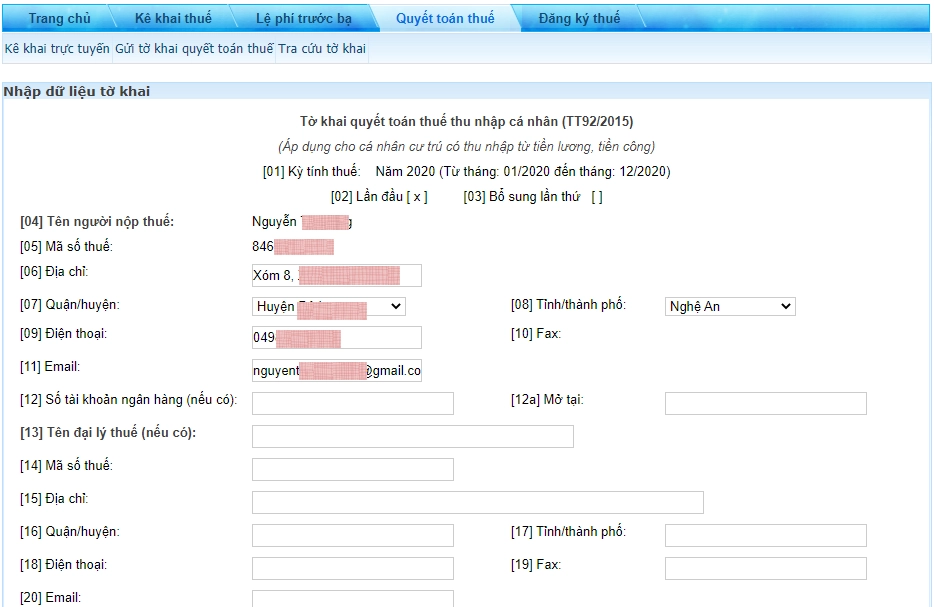Viewport: 934px width, 607px height.
Task: Click the tax agent Địa chỉ field
Action: click(477, 502)
